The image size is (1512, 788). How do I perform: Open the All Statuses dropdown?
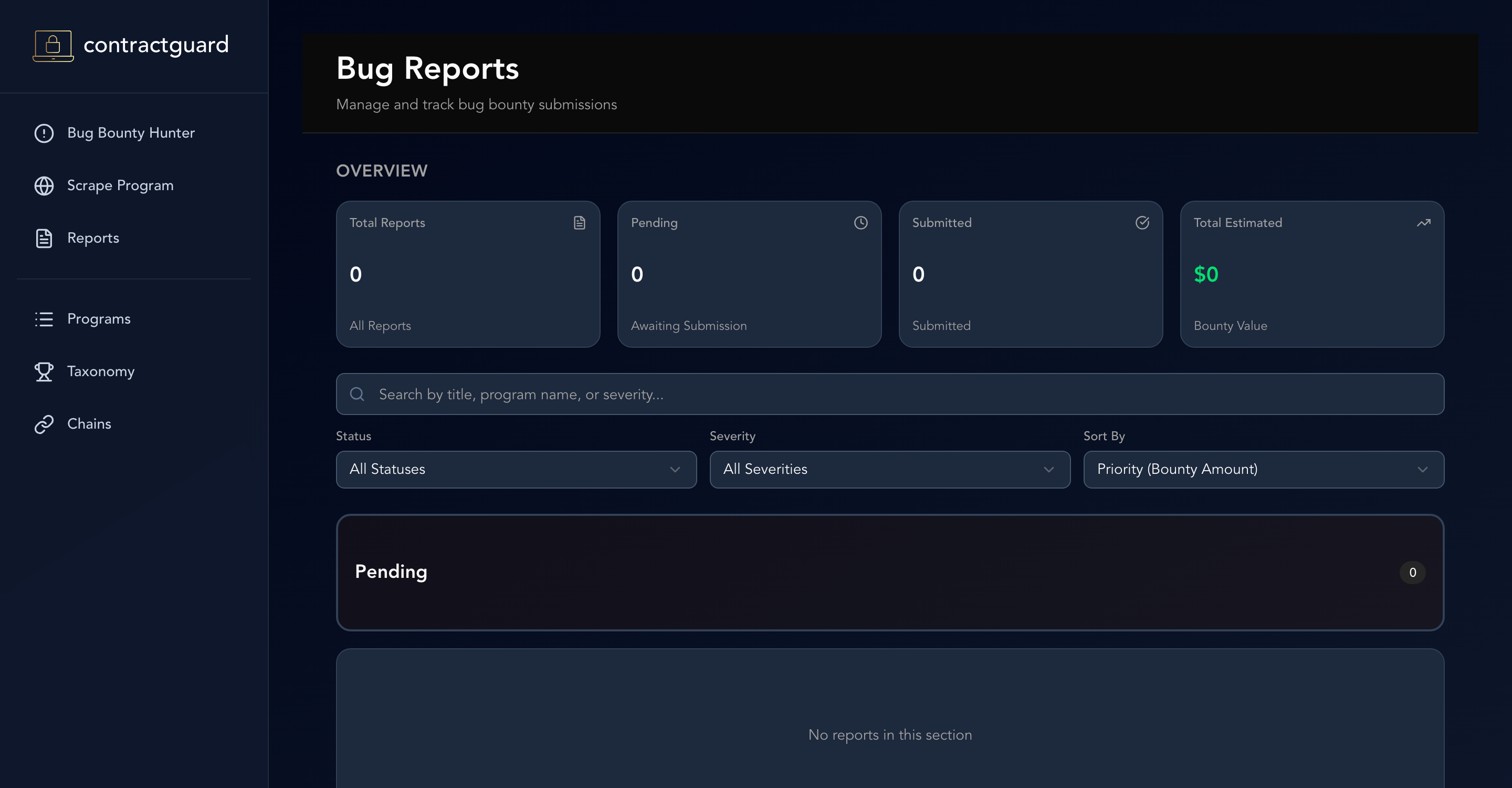pyautogui.click(x=516, y=469)
